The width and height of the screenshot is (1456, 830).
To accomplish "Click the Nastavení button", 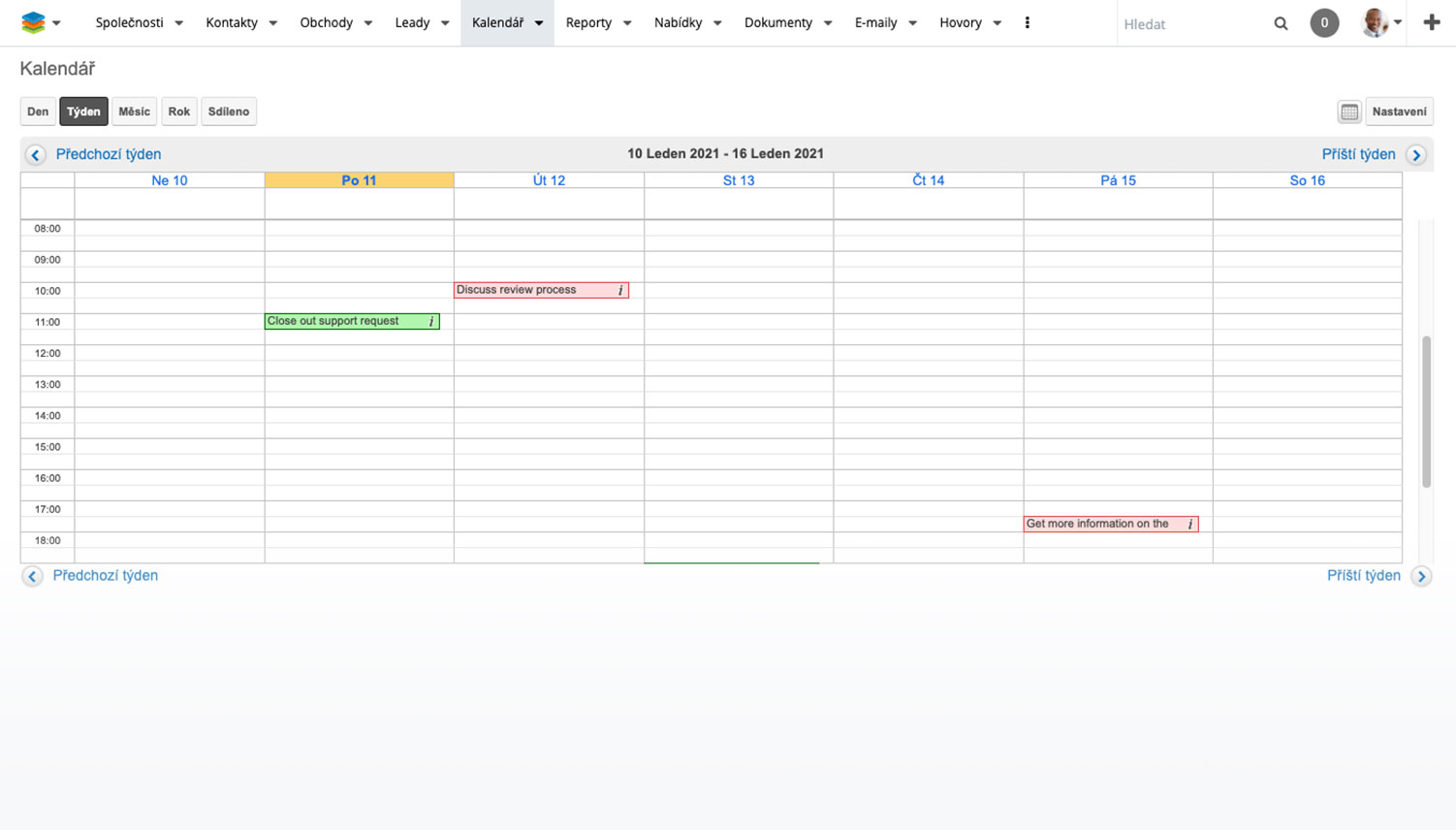I will pyautogui.click(x=1399, y=112).
